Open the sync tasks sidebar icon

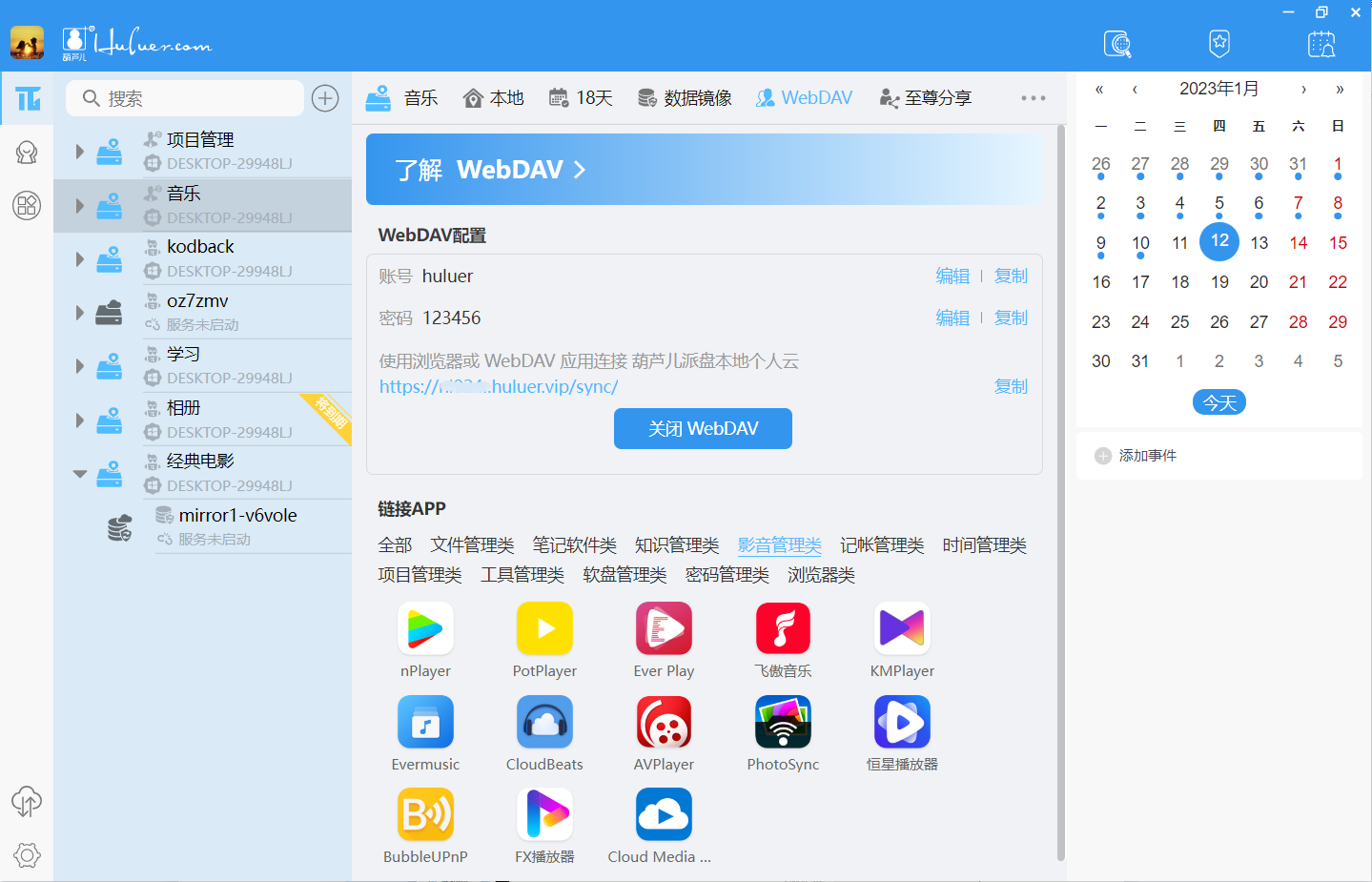tap(27, 98)
